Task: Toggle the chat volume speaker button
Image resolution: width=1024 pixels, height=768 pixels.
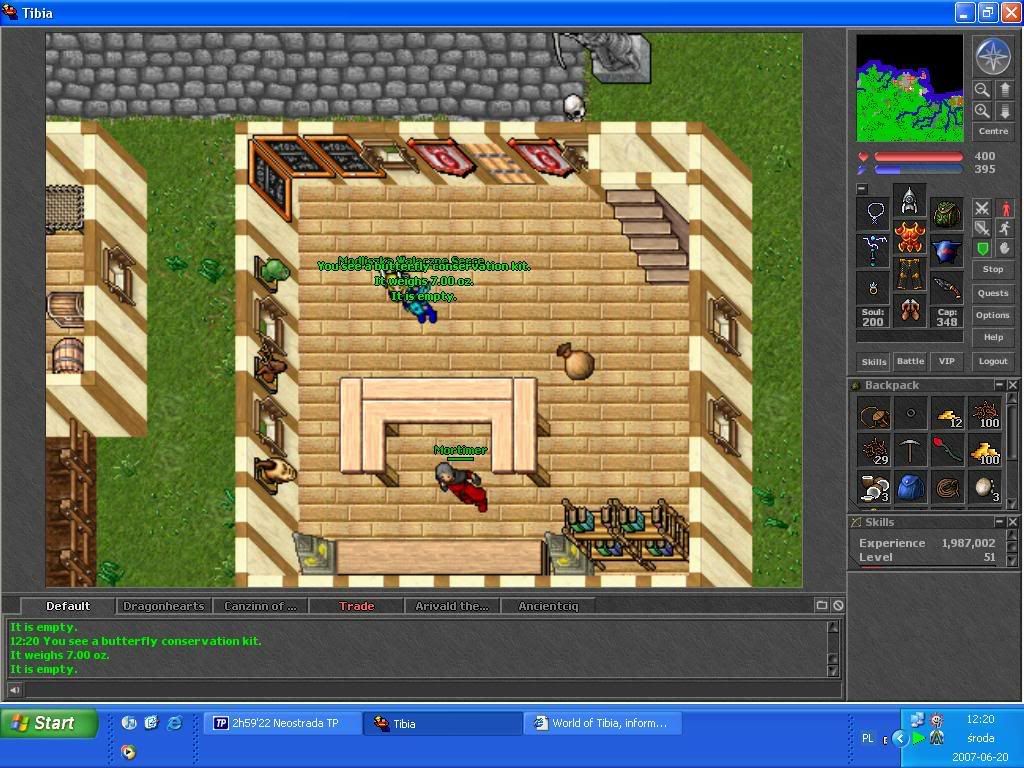Action: click(x=14, y=689)
